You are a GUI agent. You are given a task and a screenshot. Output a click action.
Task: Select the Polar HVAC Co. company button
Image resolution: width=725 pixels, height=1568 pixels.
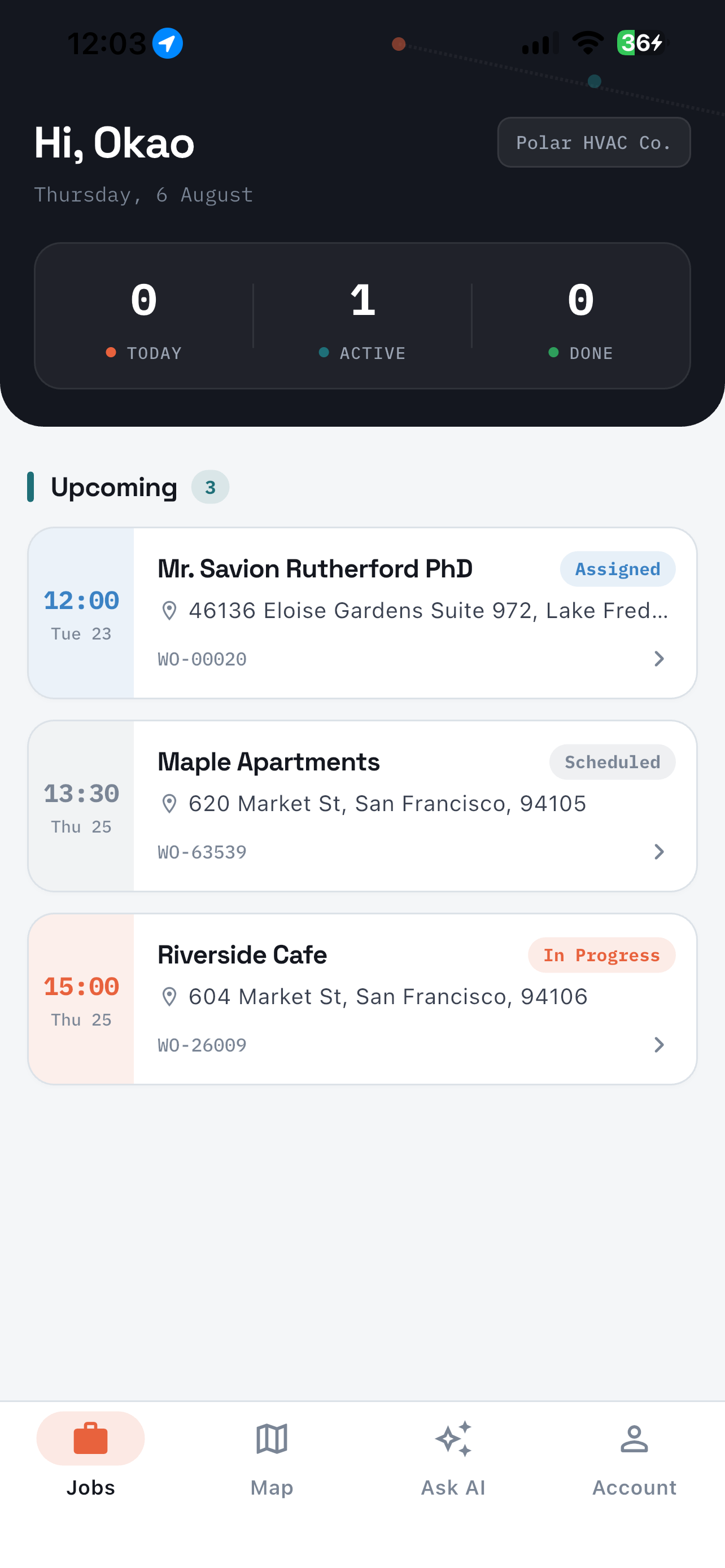tap(593, 142)
